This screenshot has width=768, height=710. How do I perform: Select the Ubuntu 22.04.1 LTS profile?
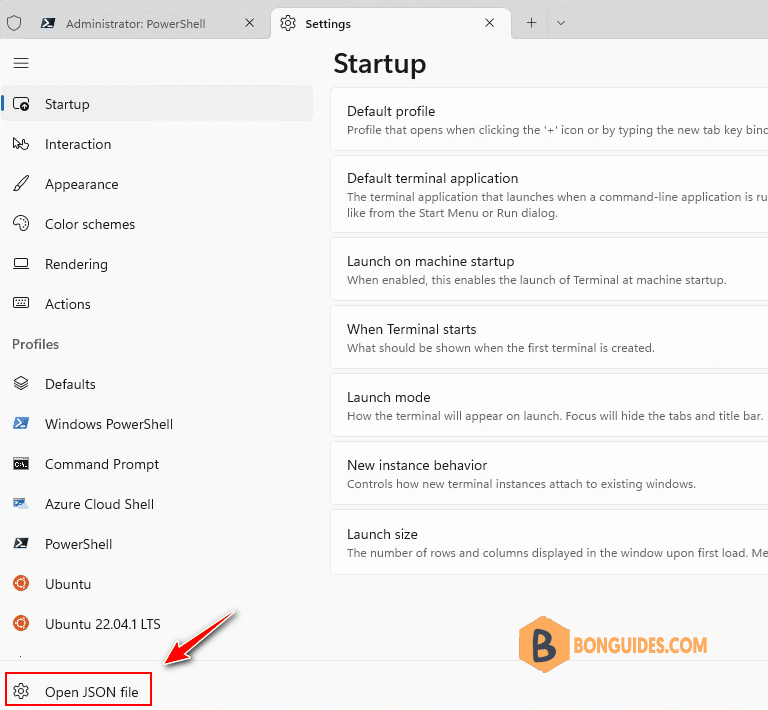click(157, 624)
